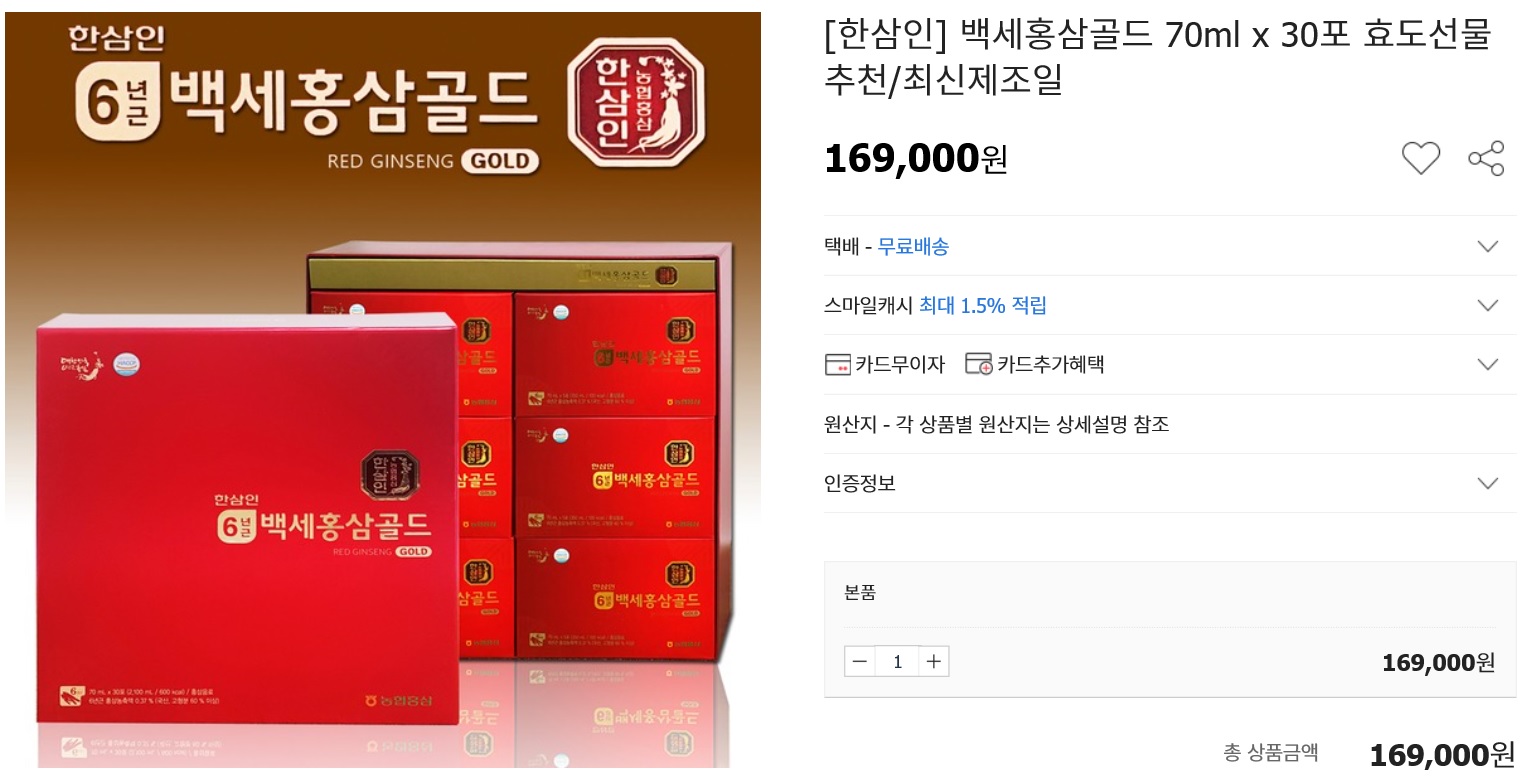Viewport: 1539px width, 778px height.
Task: Click the 무료배송 link
Action: (913, 246)
